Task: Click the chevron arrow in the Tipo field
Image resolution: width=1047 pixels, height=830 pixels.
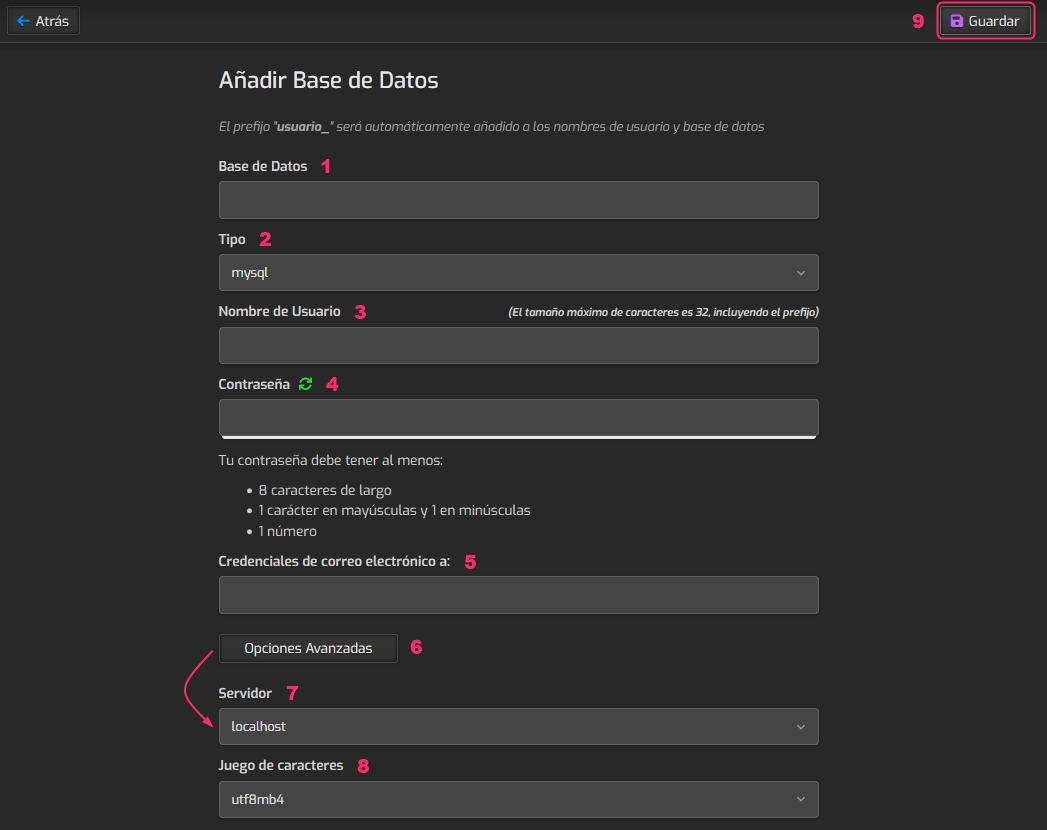Action: [x=801, y=273]
